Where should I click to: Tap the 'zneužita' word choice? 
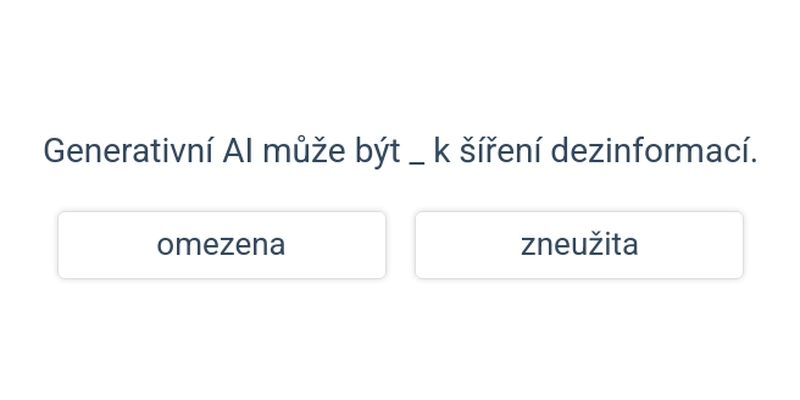pos(579,245)
